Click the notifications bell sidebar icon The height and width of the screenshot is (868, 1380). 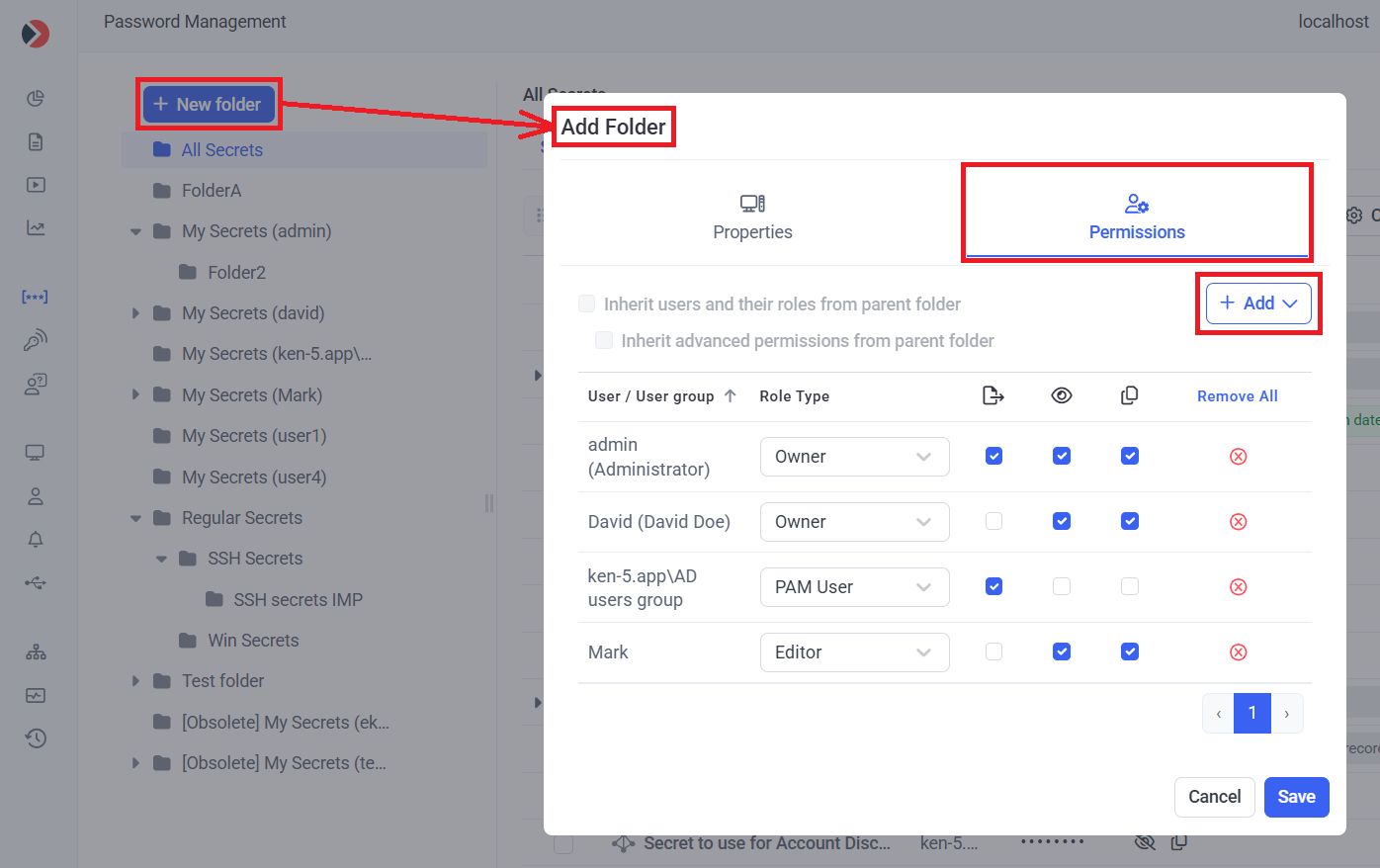tap(36, 540)
